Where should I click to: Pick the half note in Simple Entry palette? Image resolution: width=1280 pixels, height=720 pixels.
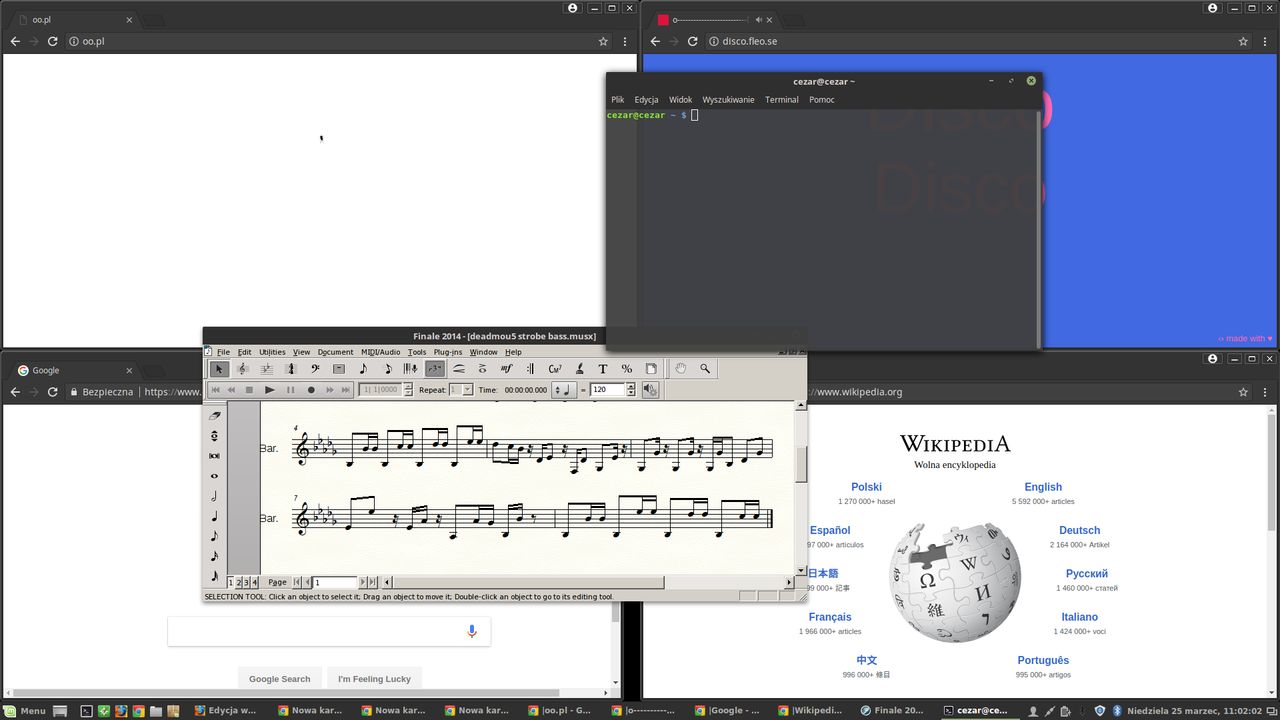point(215,496)
